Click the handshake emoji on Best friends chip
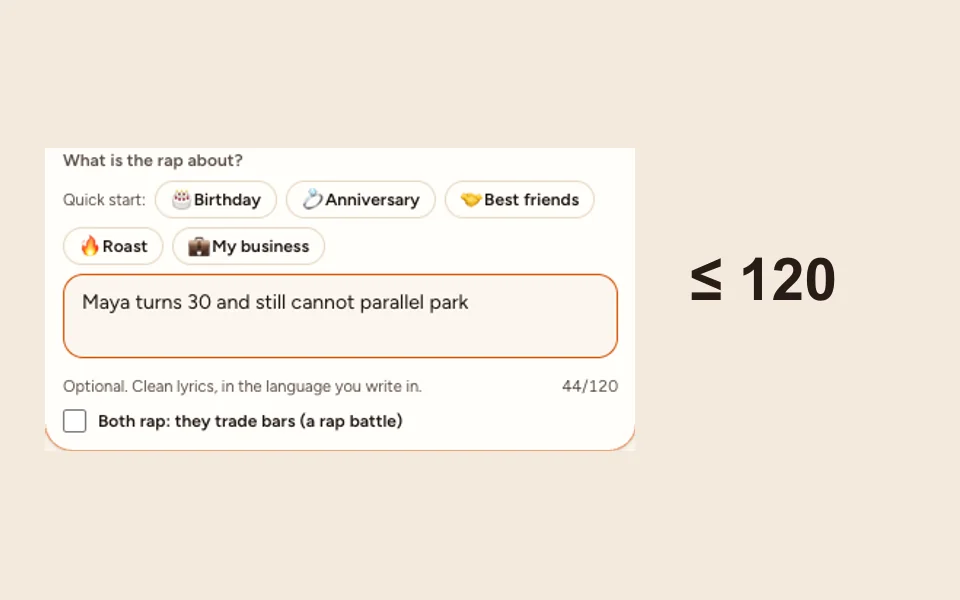The image size is (960, 600). tap(471, 200)
